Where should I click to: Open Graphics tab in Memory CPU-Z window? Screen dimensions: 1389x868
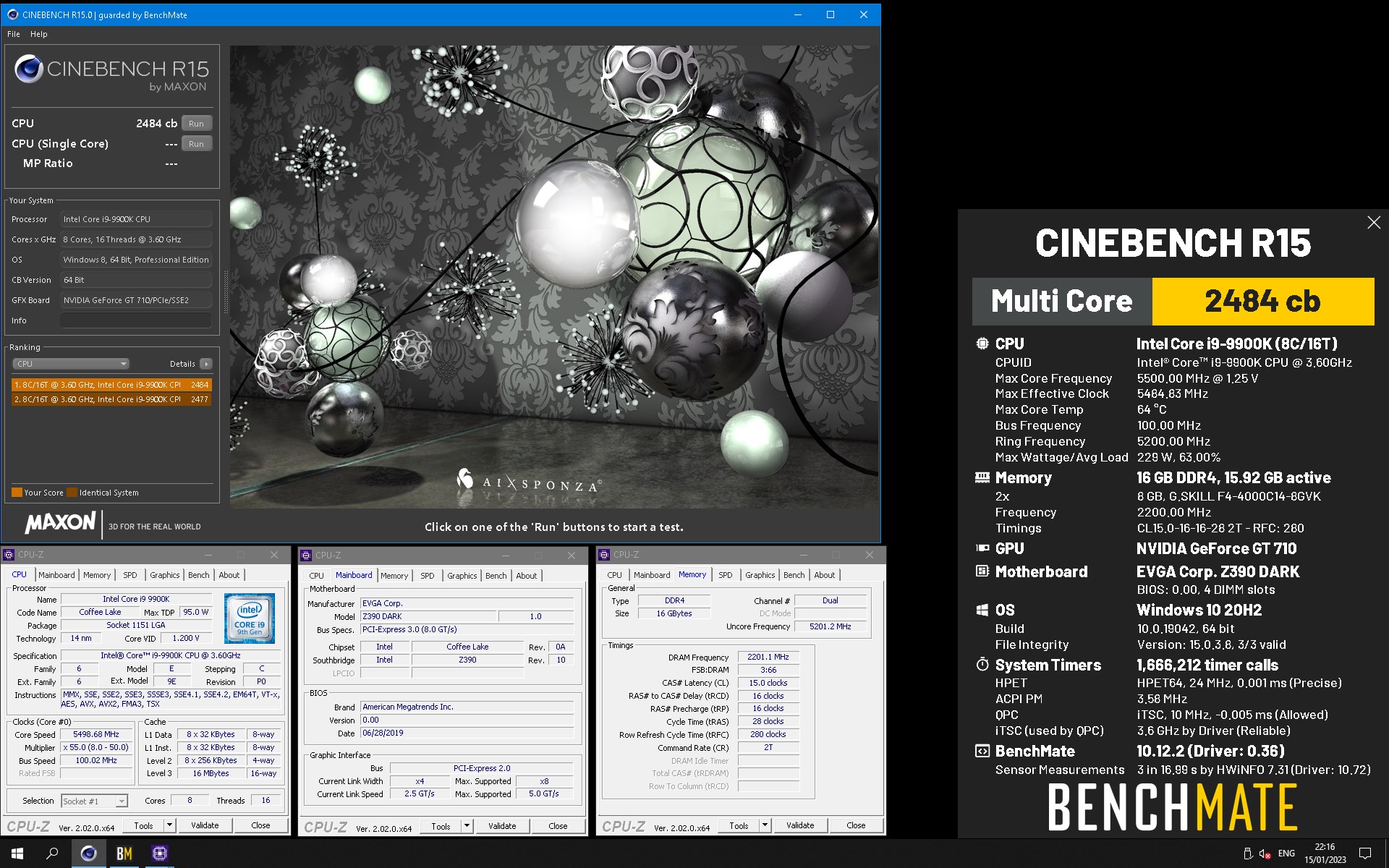tap(760, 575)
